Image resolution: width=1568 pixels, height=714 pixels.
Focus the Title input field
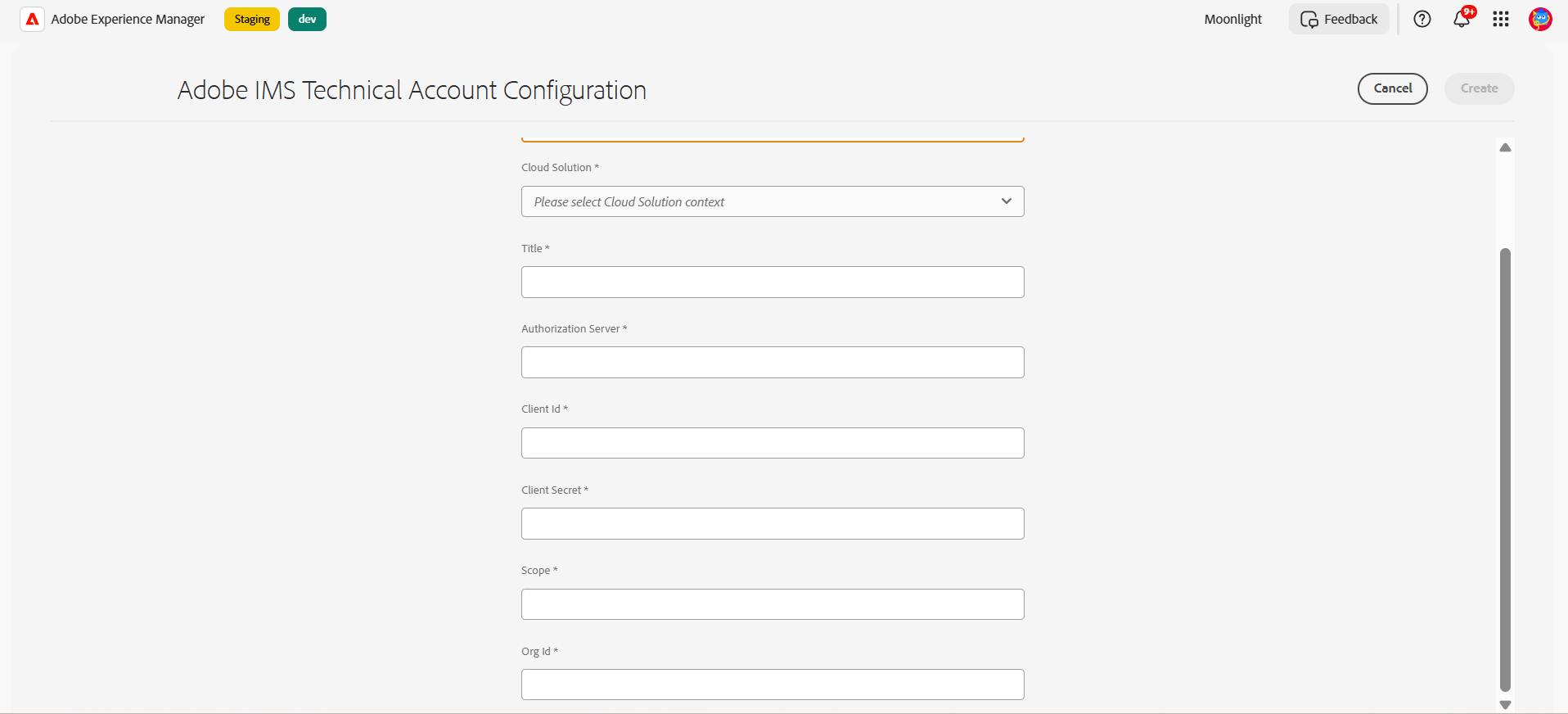tap(772, 282)
